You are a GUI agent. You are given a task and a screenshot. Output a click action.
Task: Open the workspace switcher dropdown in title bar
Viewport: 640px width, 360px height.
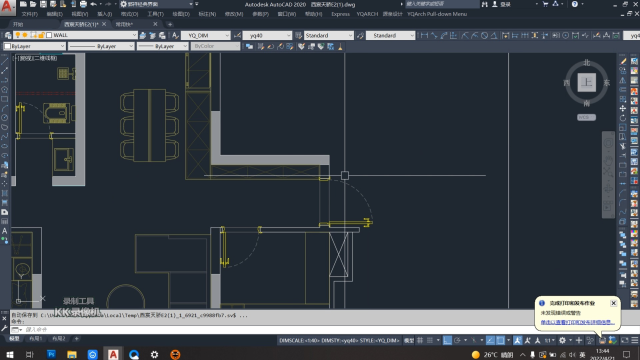pyautogui.click(x=156, y=4)
